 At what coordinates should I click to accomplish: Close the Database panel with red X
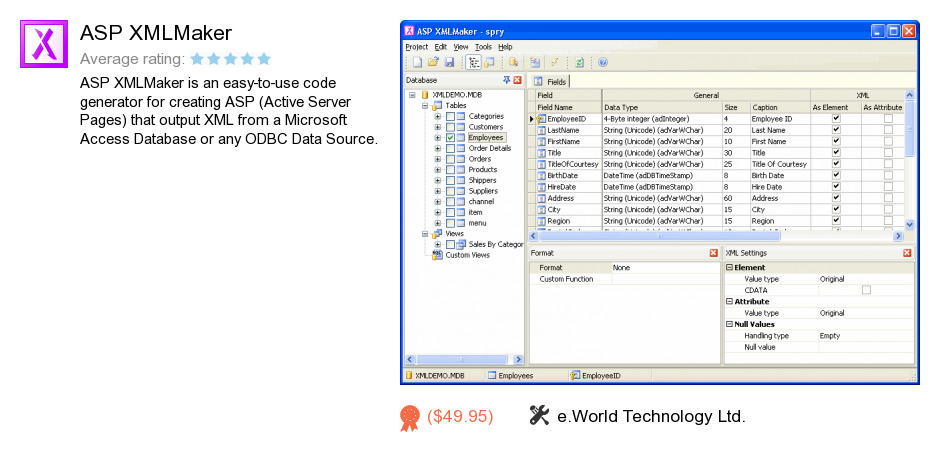[517, 80]
